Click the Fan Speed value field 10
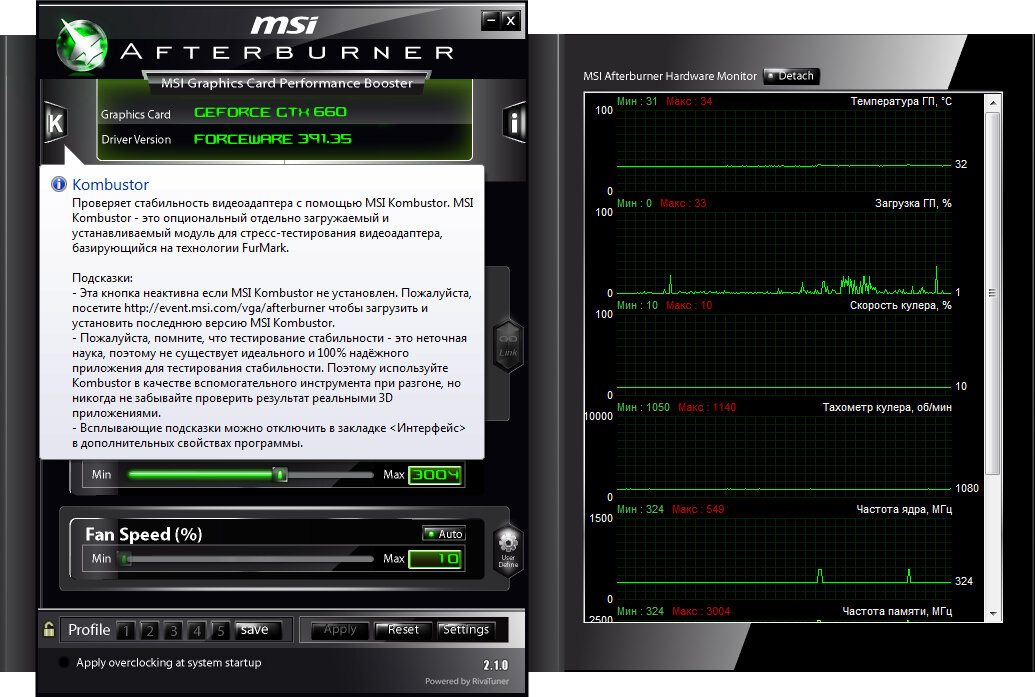The width and height of the screenshot is (1035, 697). tap(435, 559)
